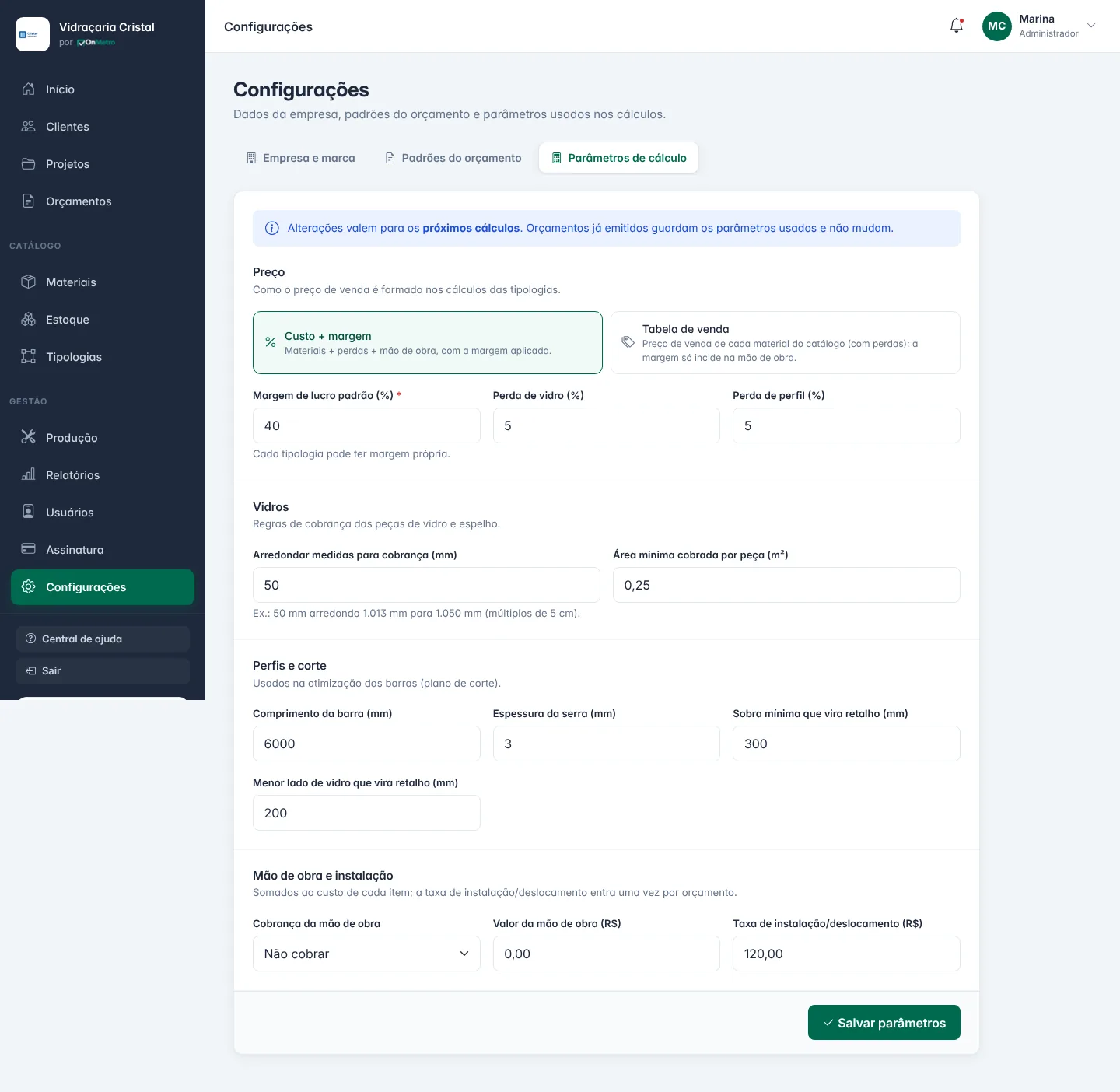Click the Margem de lucro padrão field
1120x1092 pixels.
click(x=366, y=425)
